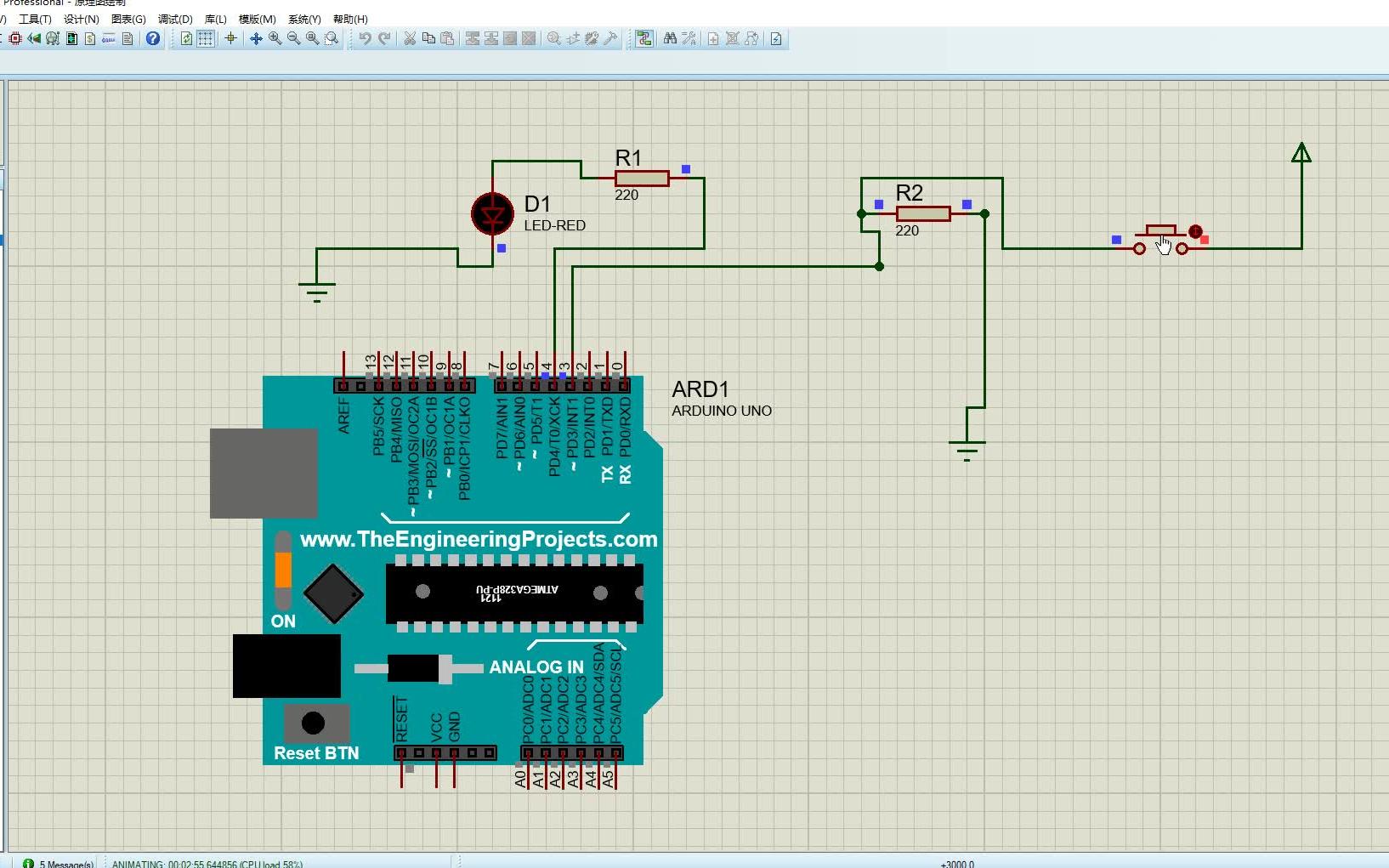1389x868 pixels.
Task: Click the ON power indicator on the Arduino
Action: point(281,574)
